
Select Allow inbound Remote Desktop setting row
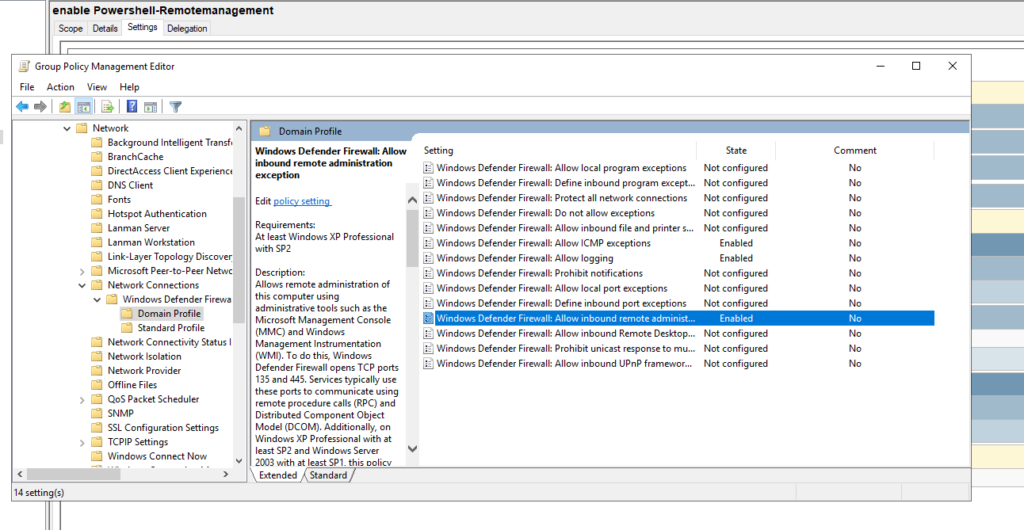point(678,334)
